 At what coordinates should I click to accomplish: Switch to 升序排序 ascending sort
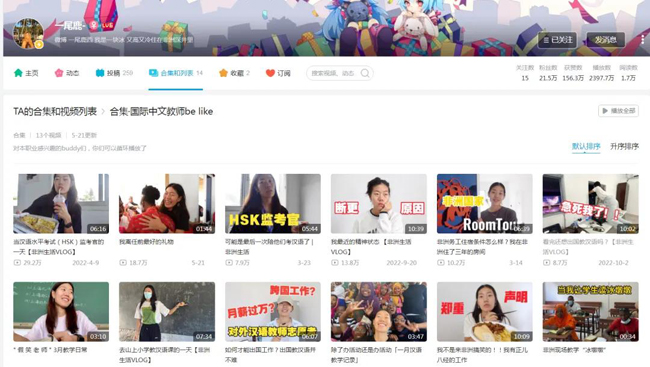pos(624,146)
